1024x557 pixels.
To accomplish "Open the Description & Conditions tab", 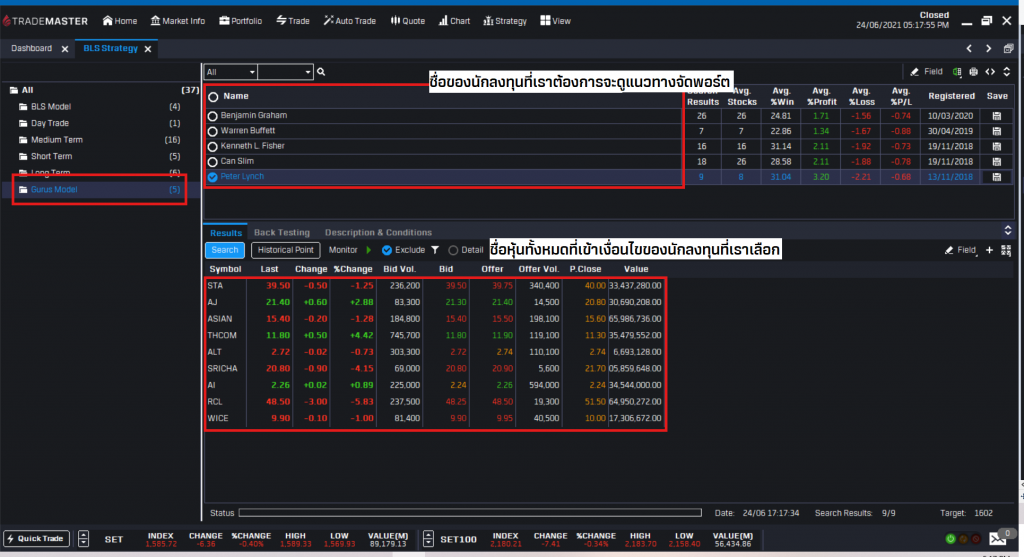I will (378, 232).
